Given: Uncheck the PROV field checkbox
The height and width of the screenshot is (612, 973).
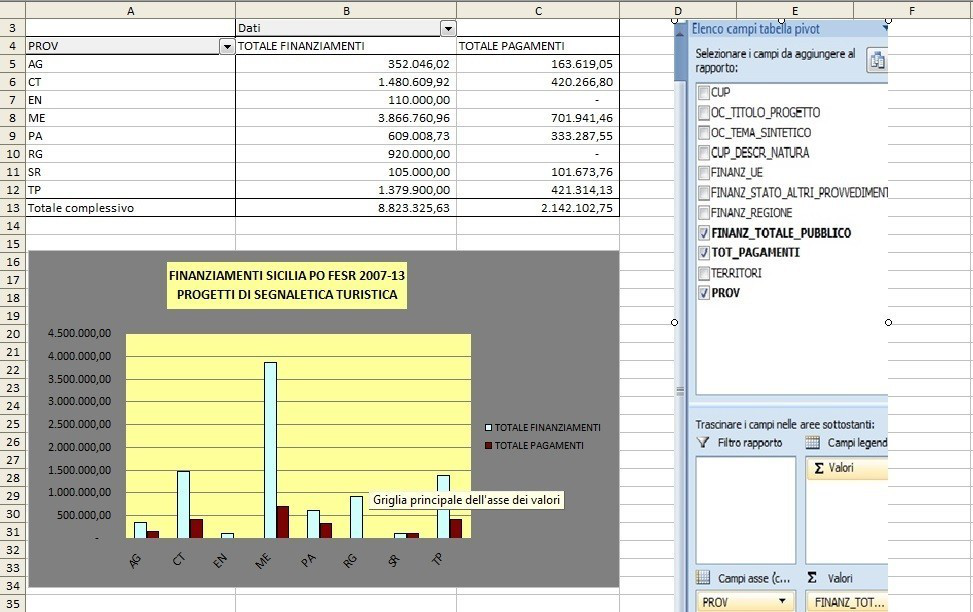Looking at the screenshot, I should pyautogui.click(x=704, y=293).
